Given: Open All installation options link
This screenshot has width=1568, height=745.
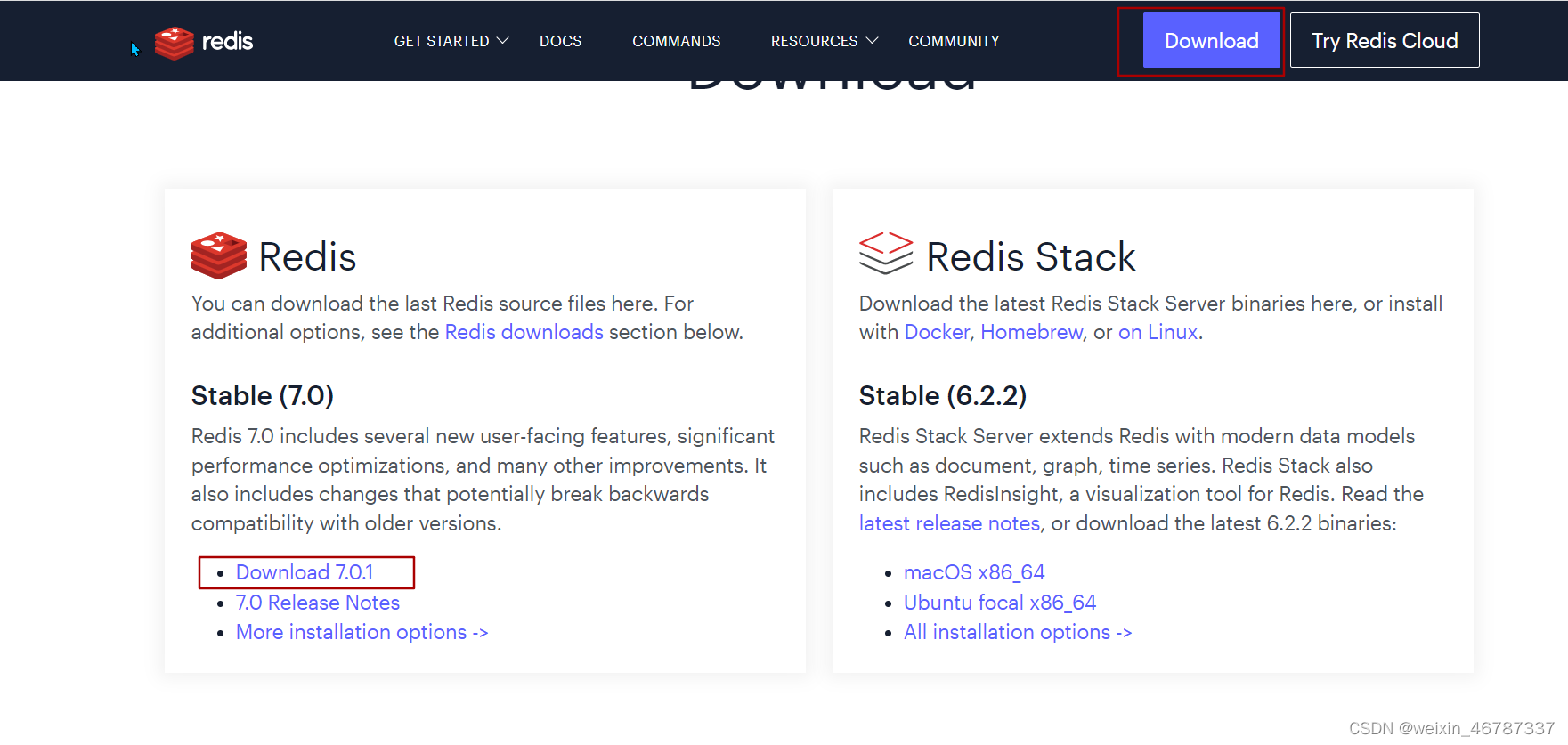Looking at the screenshot, I should [x=1018, y=632].
